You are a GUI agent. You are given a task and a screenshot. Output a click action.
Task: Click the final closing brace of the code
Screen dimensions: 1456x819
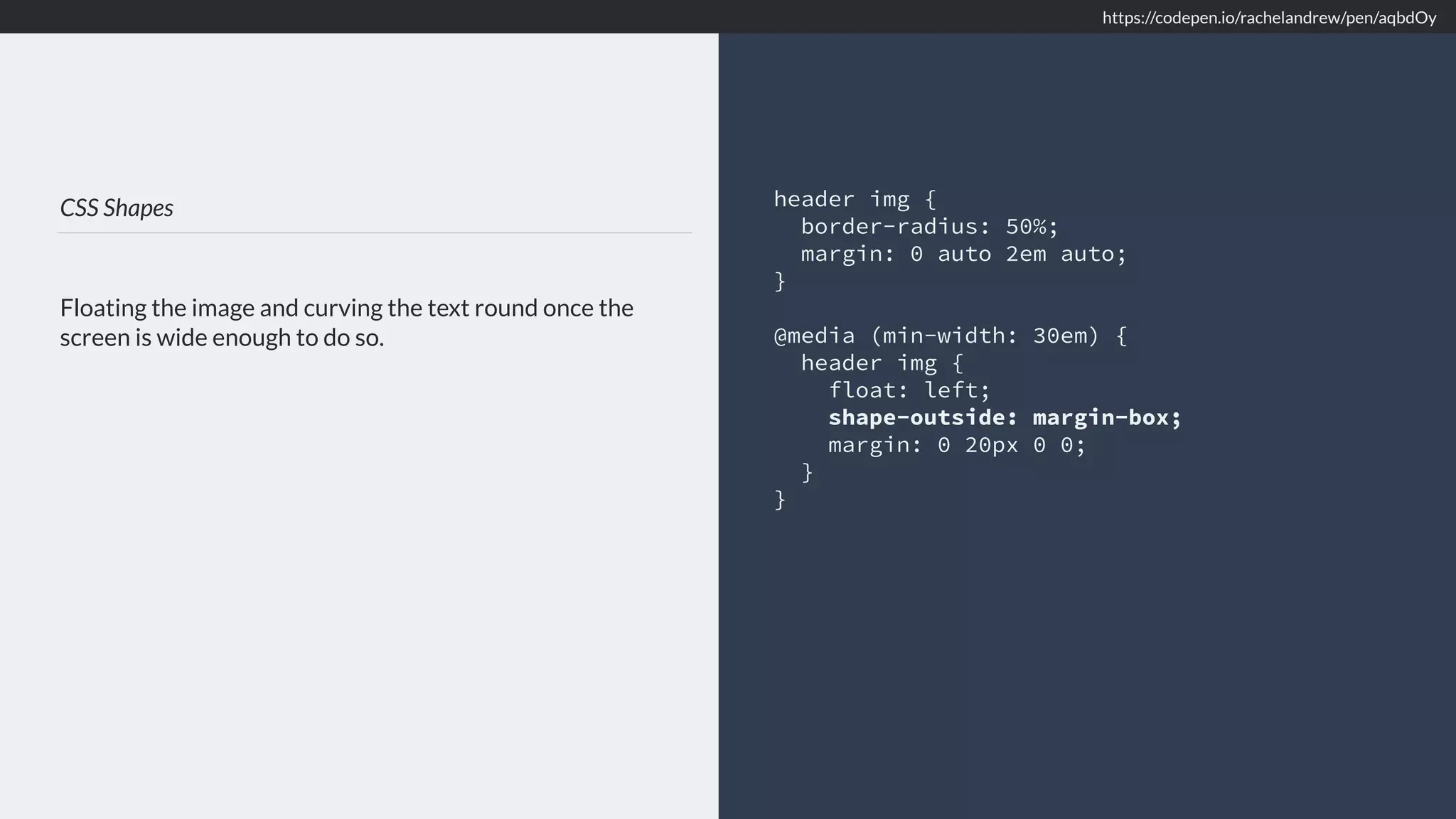tap(780, 499)
